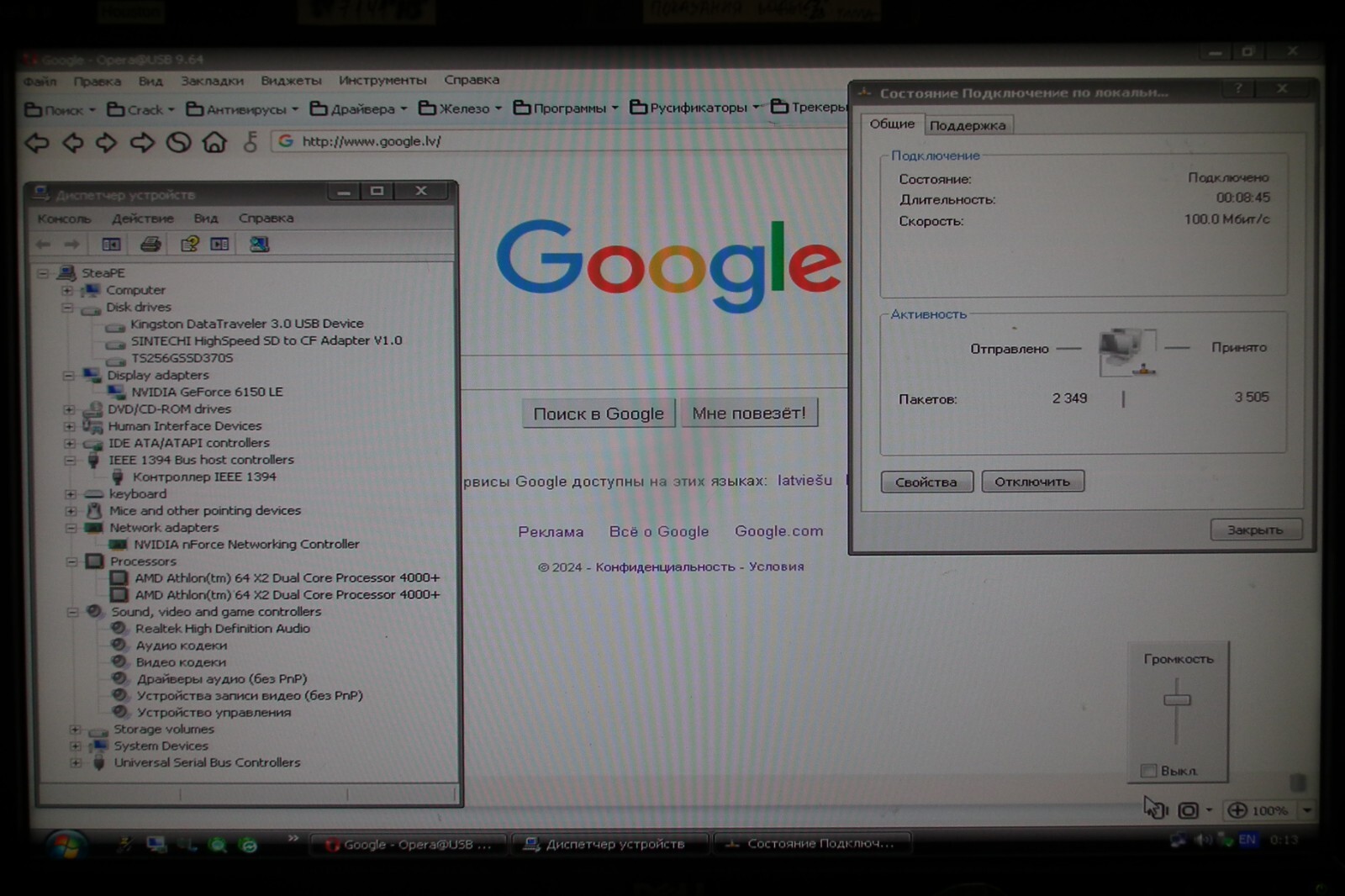This screenshot has height=896, width=1345.
Task: Open Консоль menu in Device Manager
Action: point(64,219)
